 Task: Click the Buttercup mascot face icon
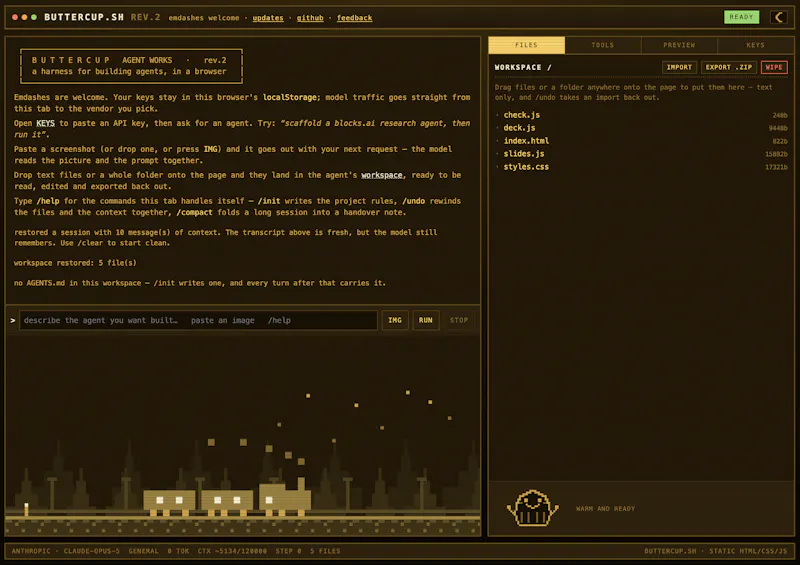tap(533, 508)
